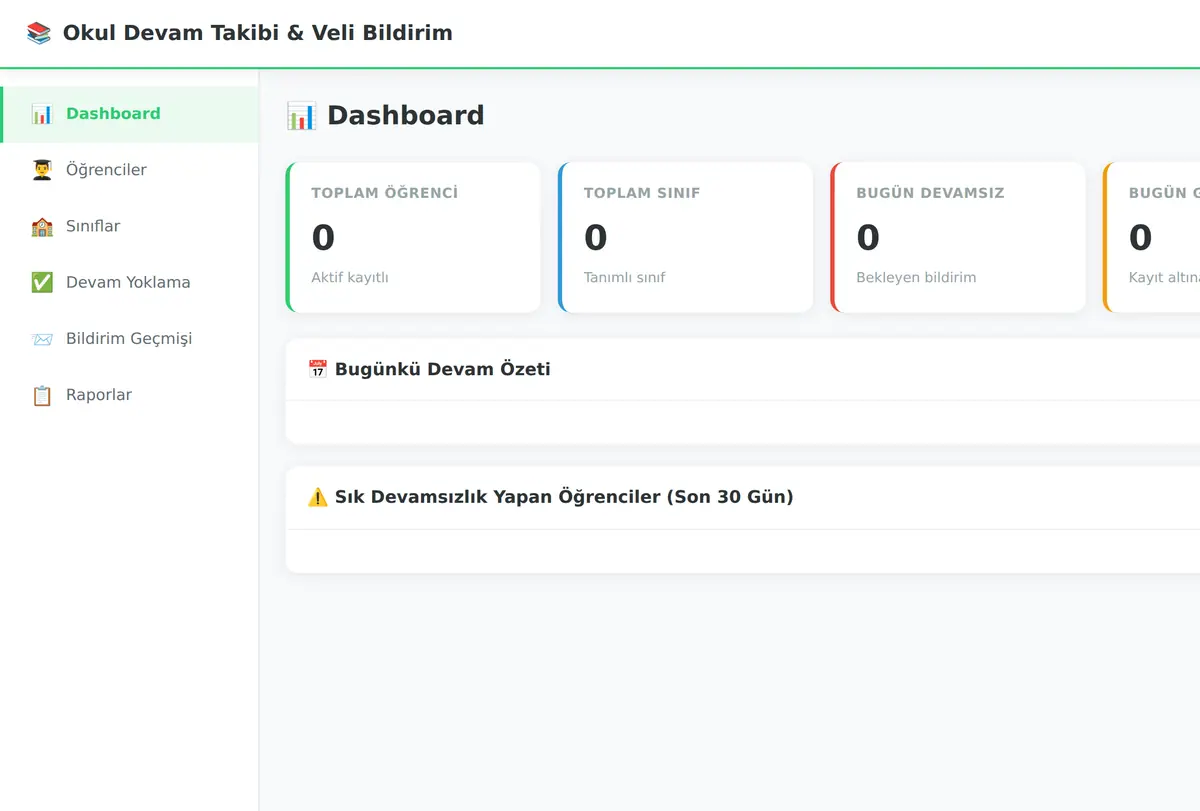1200x811 pixels.
Task: Click the warning icon beside Sık Devamsızlık
Action: 317,497
